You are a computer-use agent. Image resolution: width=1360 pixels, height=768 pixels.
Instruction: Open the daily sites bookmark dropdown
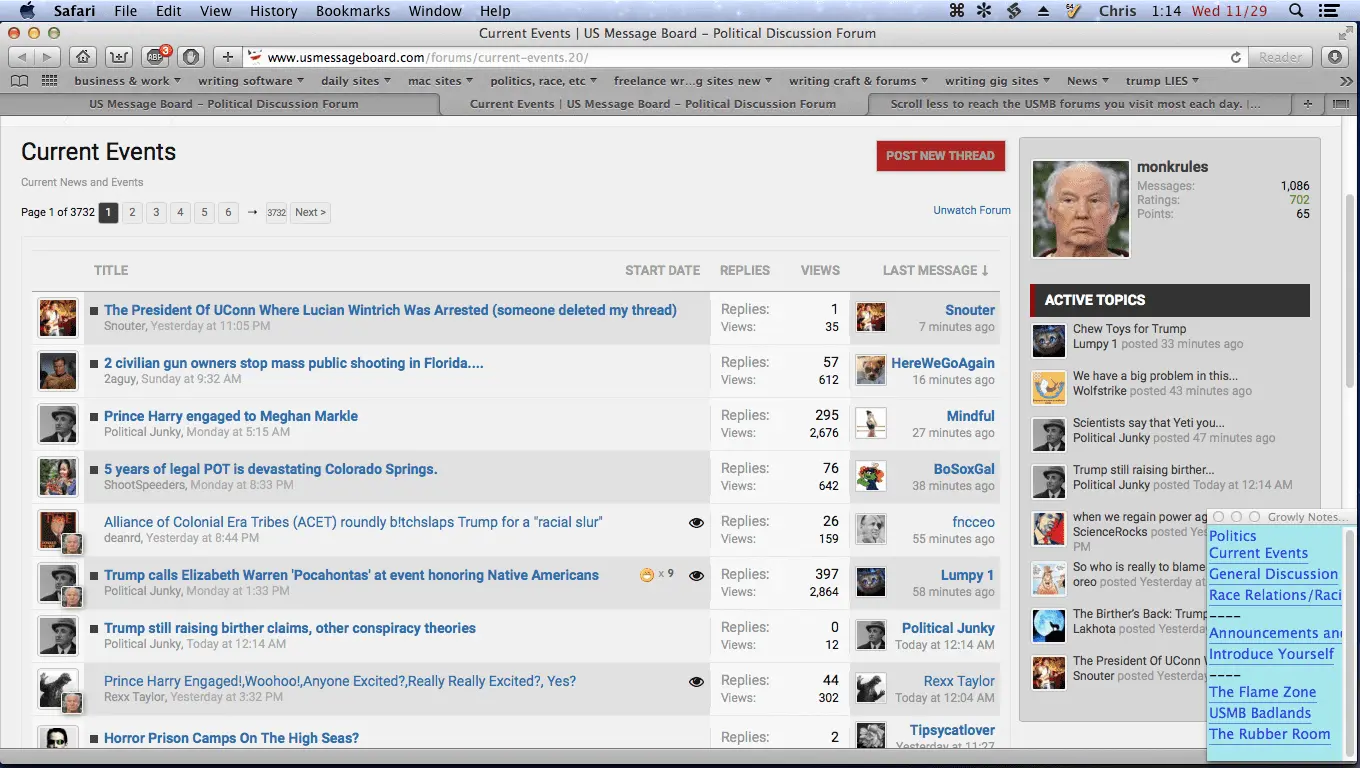point(356,80)
